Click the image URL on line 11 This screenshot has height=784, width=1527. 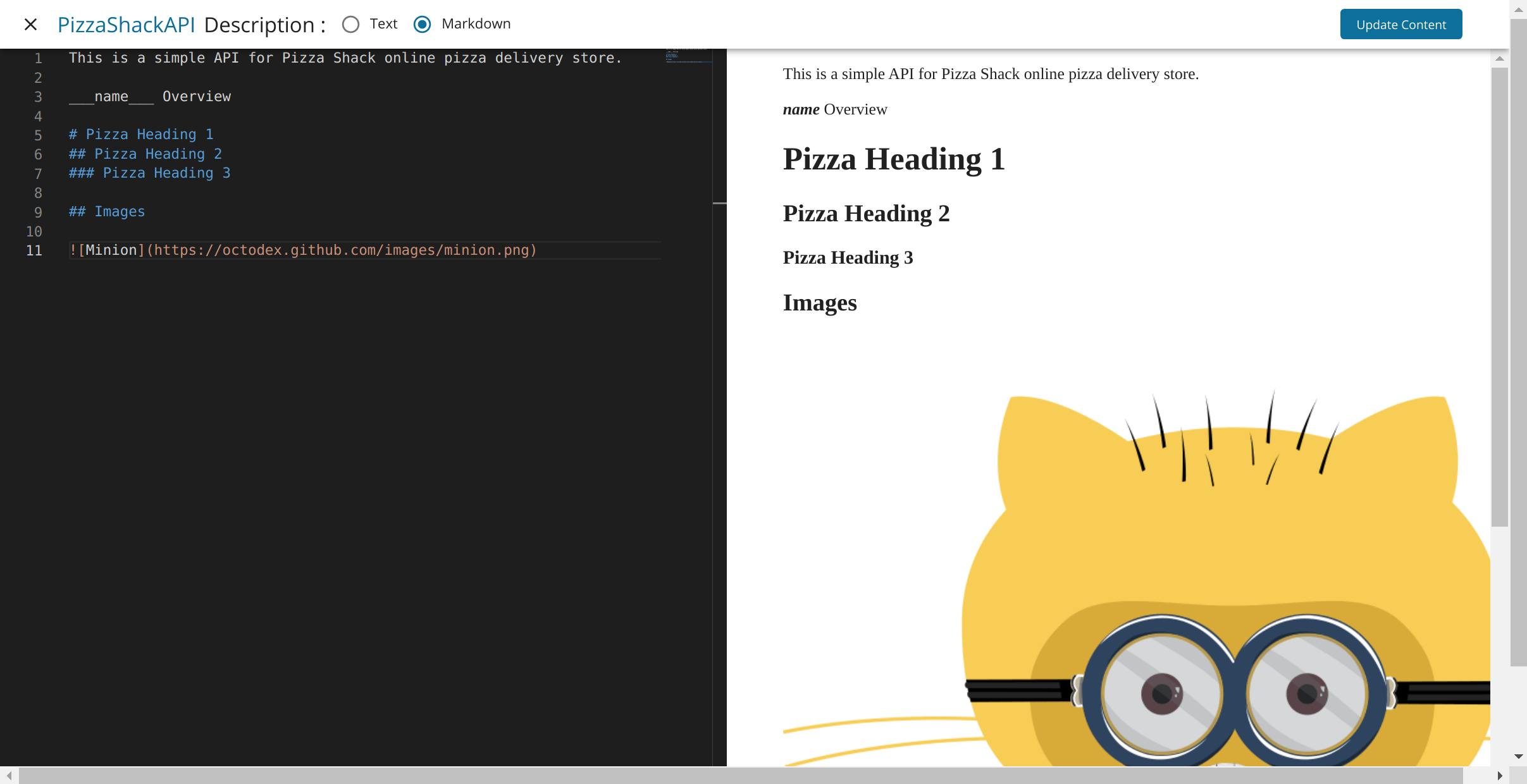(x=342, y=250)
